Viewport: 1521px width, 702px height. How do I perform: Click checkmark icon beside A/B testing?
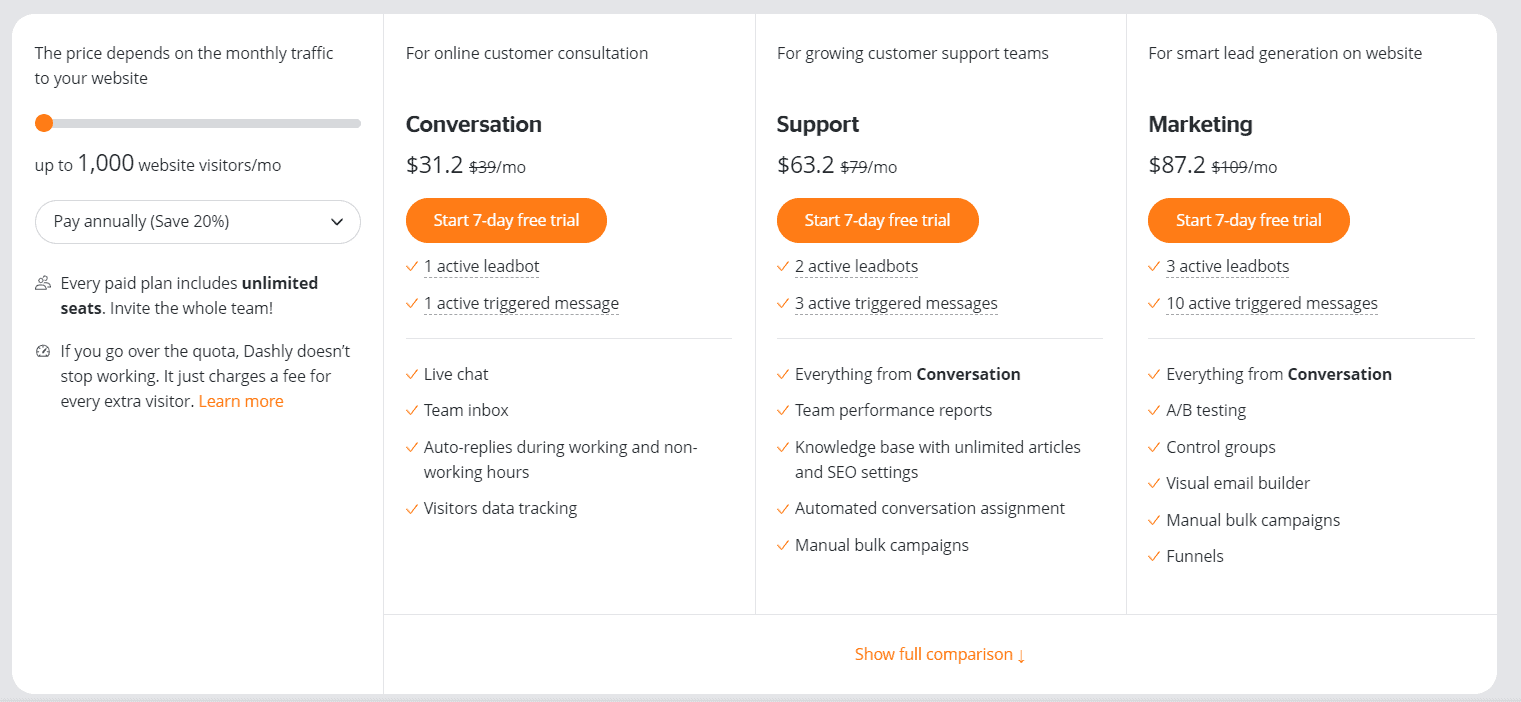[x=1154, y=410]
